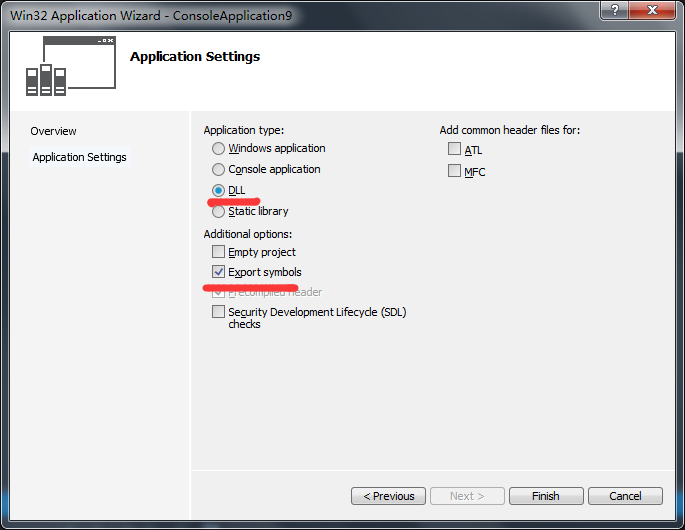Screen dimensions: 685x530
Task: Tick the ATL header files checkbox
Action: [x=454, y=149]
